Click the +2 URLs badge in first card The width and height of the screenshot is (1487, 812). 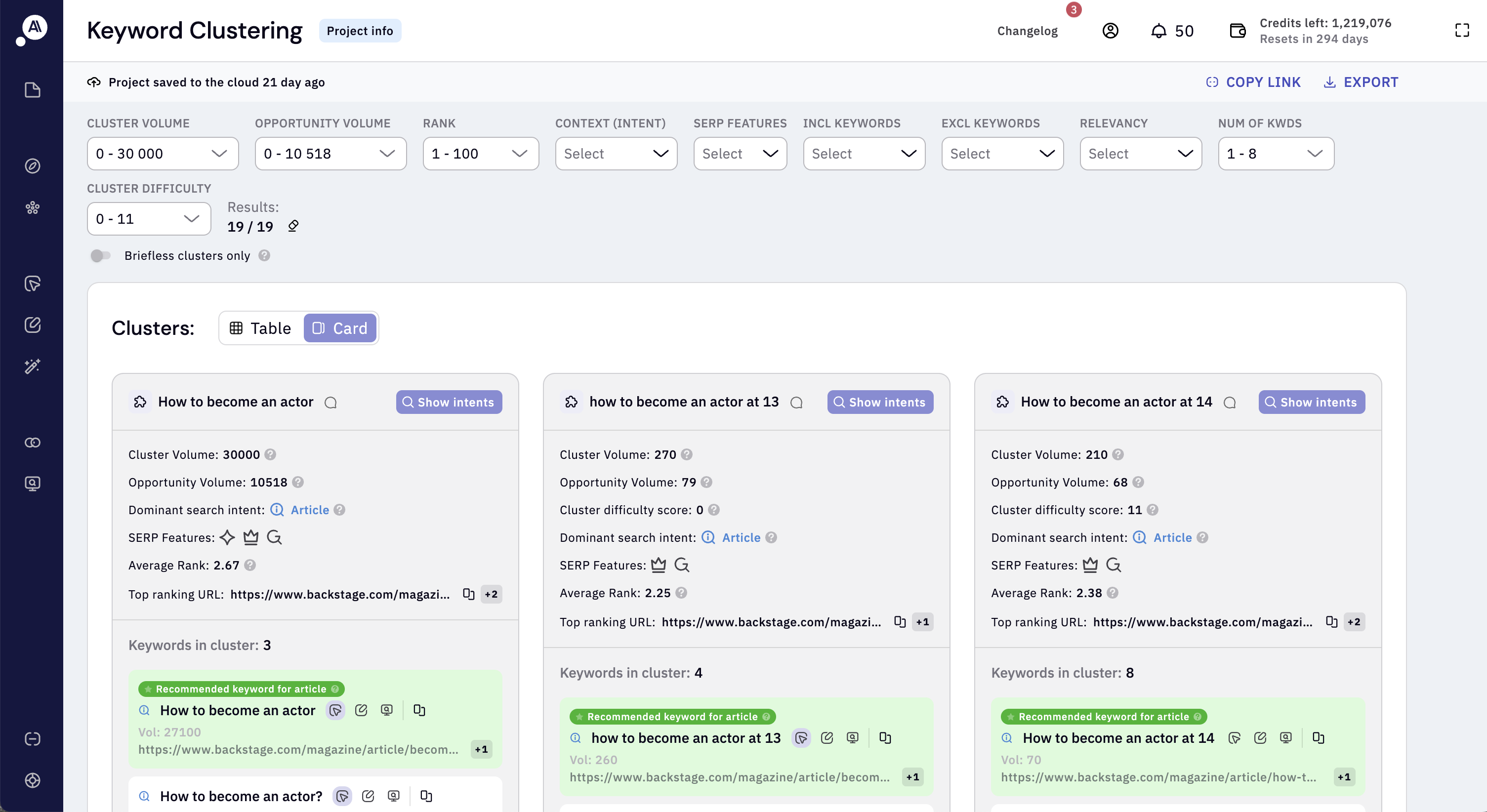tap(491, 594)
